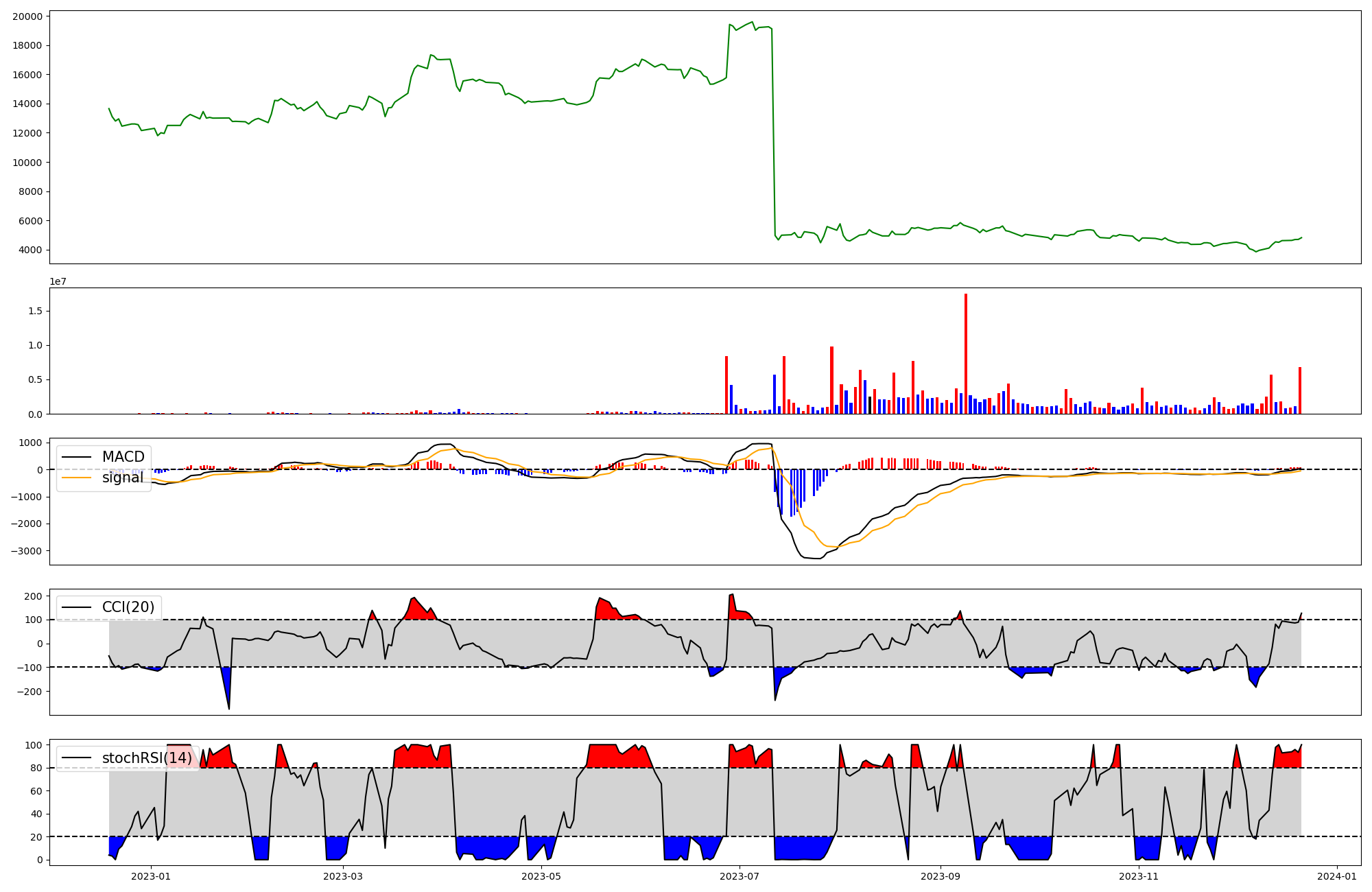Click the 2023-07 x-axis date label

pyautogui.click(x=740, y=876)
